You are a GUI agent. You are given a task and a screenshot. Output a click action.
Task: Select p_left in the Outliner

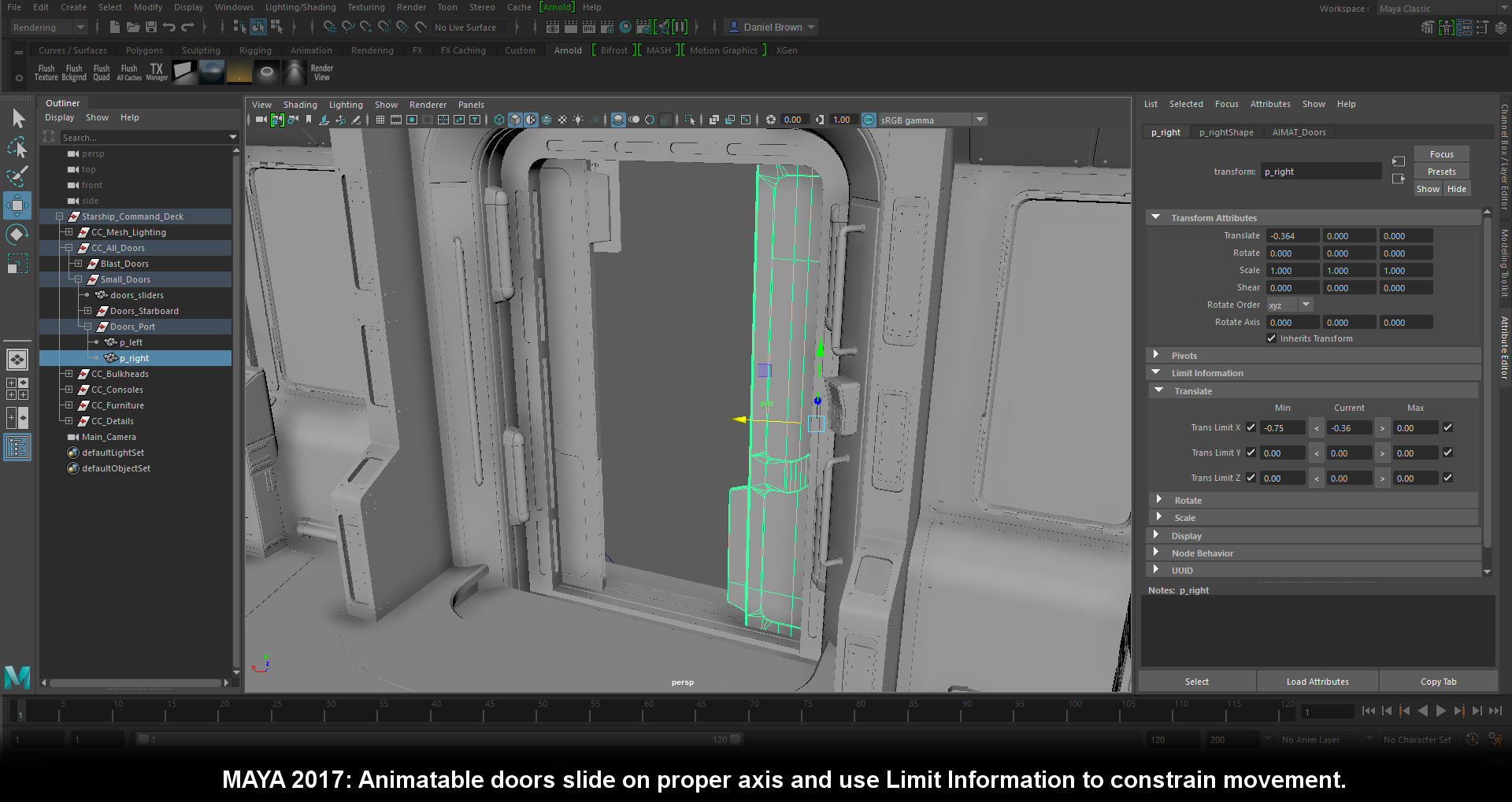point(131,342)
